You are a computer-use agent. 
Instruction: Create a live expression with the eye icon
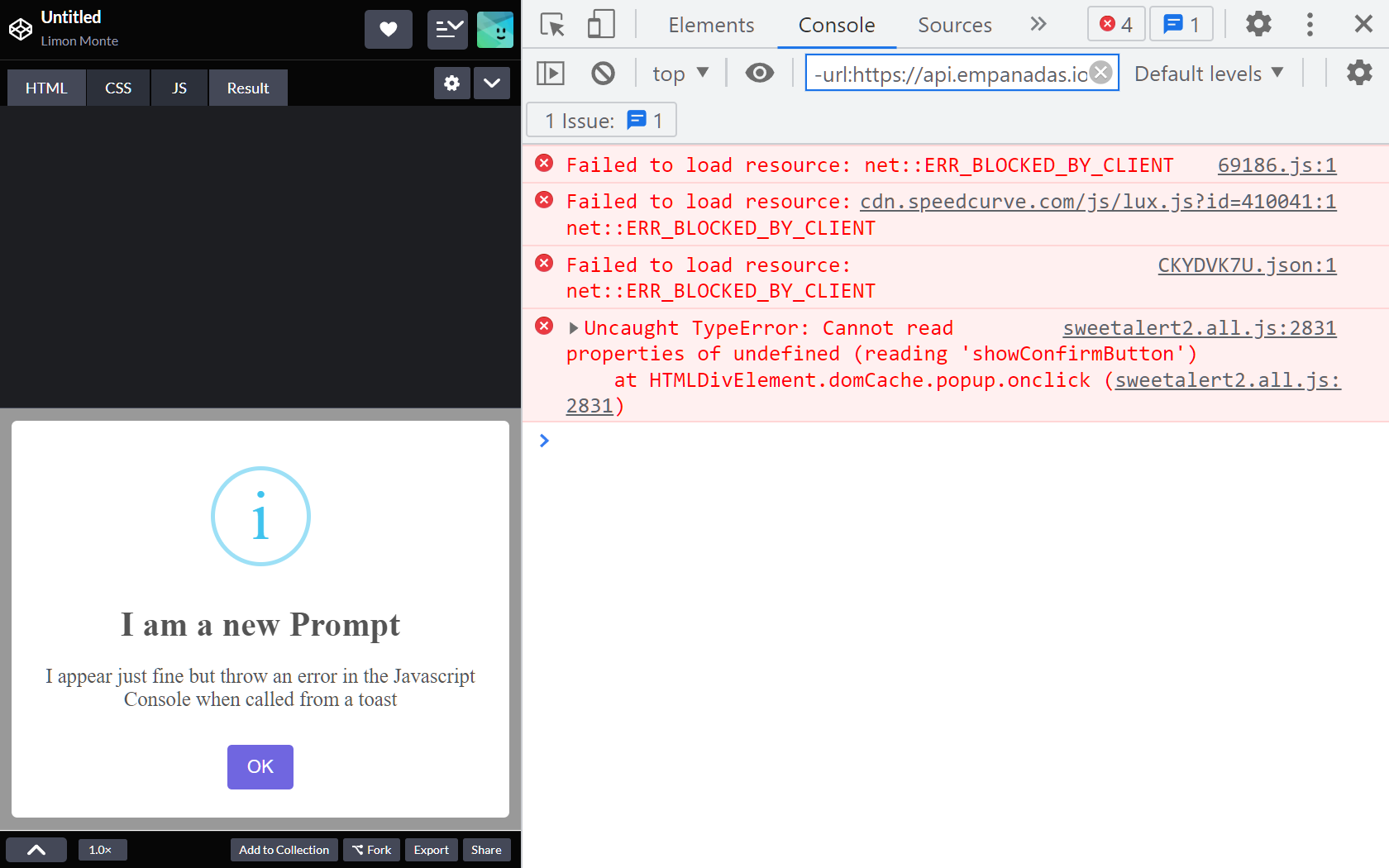point(759,73)
